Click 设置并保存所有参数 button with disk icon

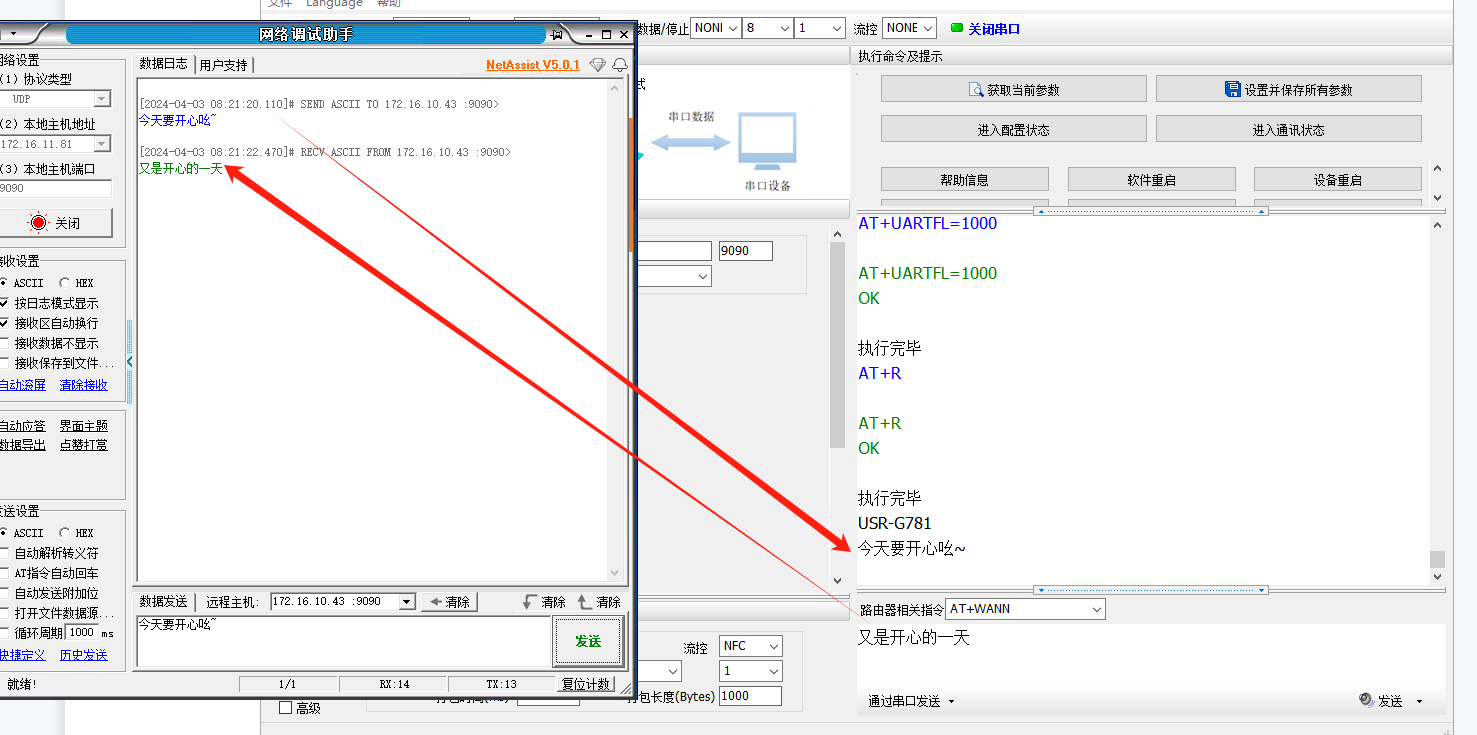(1288, 90)
